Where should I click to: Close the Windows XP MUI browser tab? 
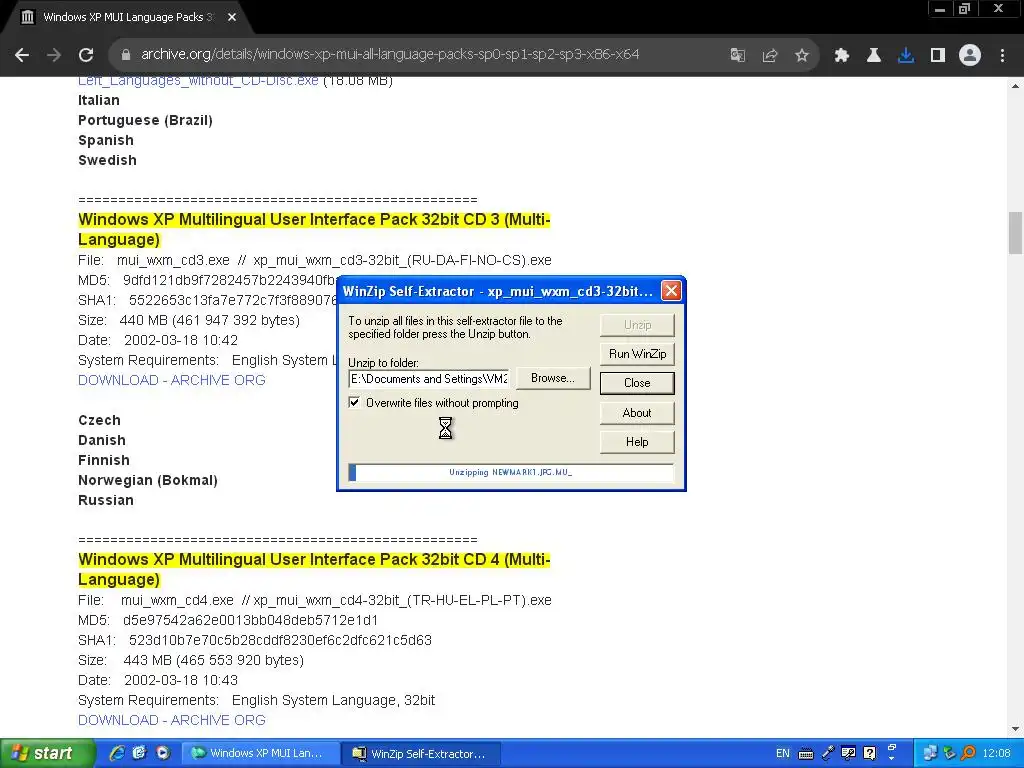(x=232, y=17)
